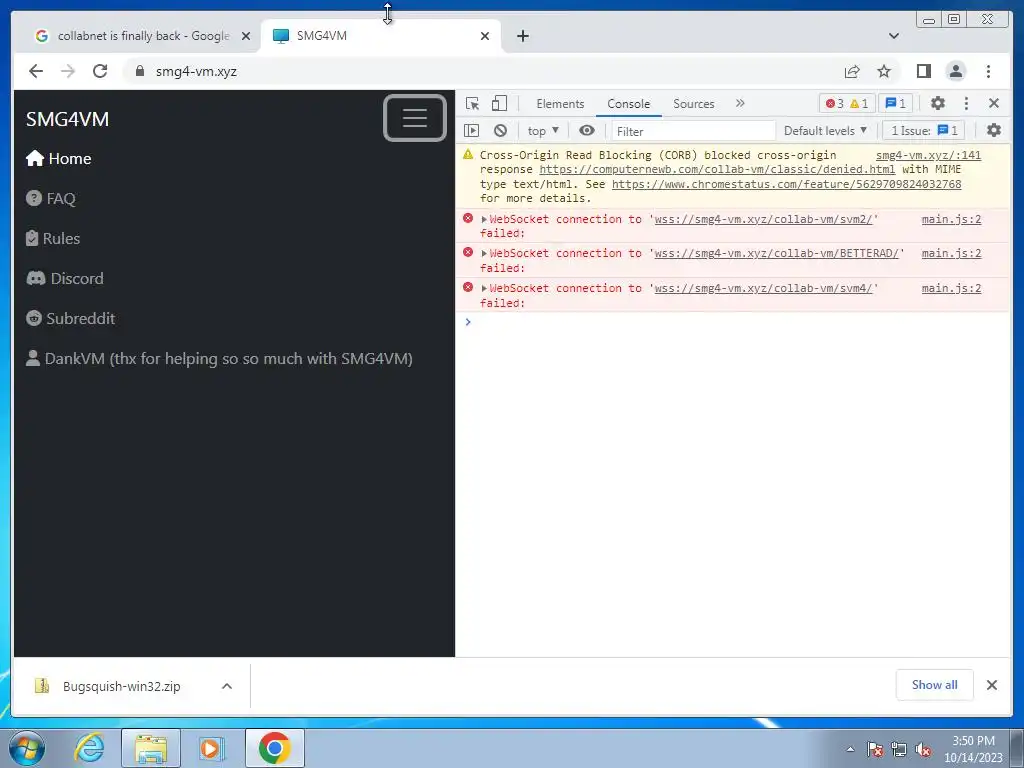
Task: Reload the current page
Action: [x=100, y=71]
